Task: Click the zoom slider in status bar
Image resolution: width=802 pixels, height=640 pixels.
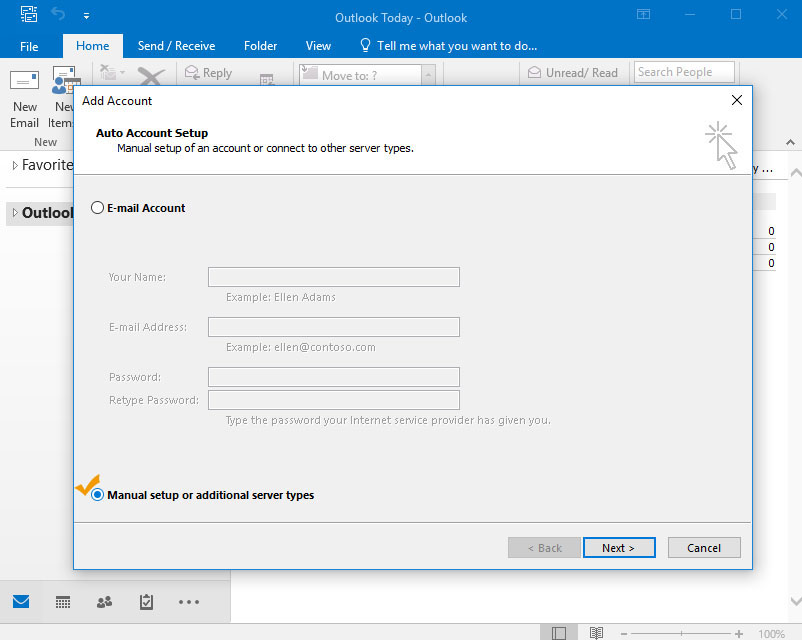Action: (x=681, y=634)
